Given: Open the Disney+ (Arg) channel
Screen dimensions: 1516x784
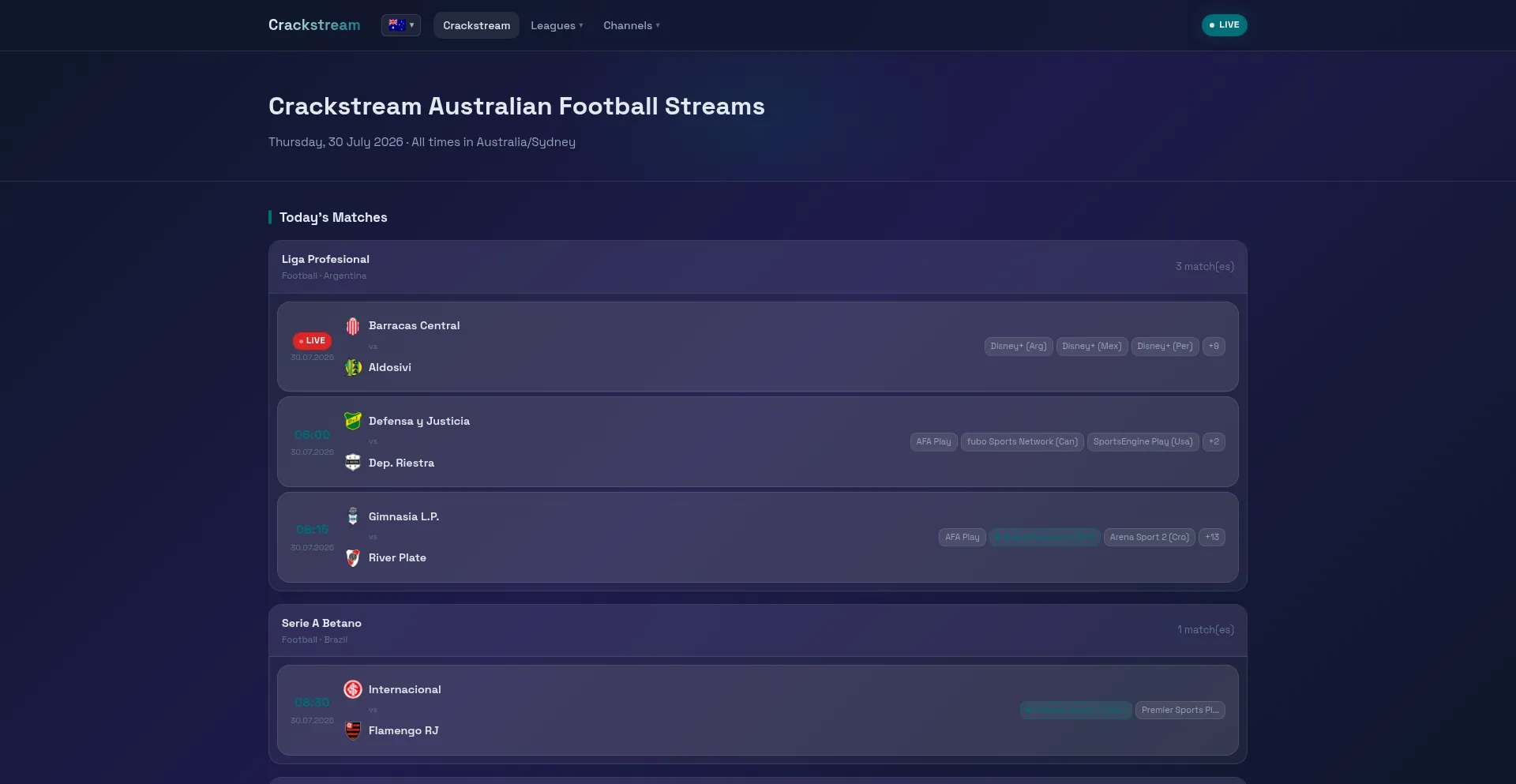Looking at the screenshot, I should coord(1019,347).
